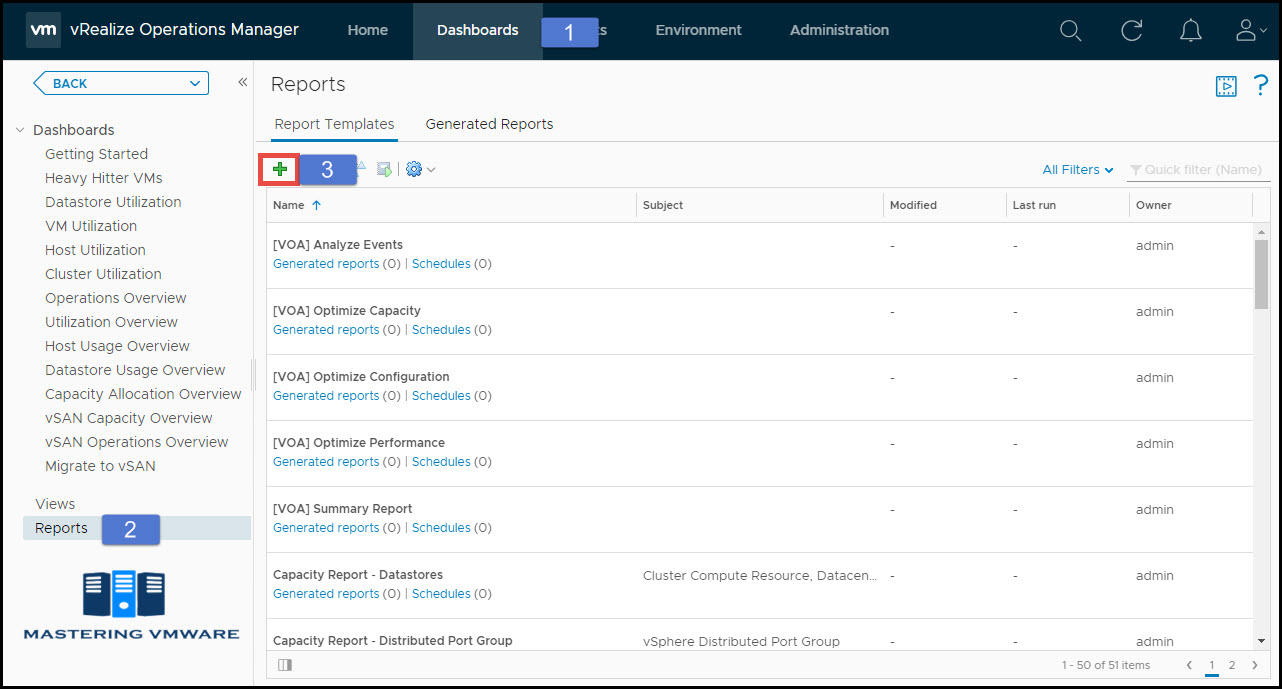
Task: Collapse the Dashboards tree node
Action: (21, 130)
